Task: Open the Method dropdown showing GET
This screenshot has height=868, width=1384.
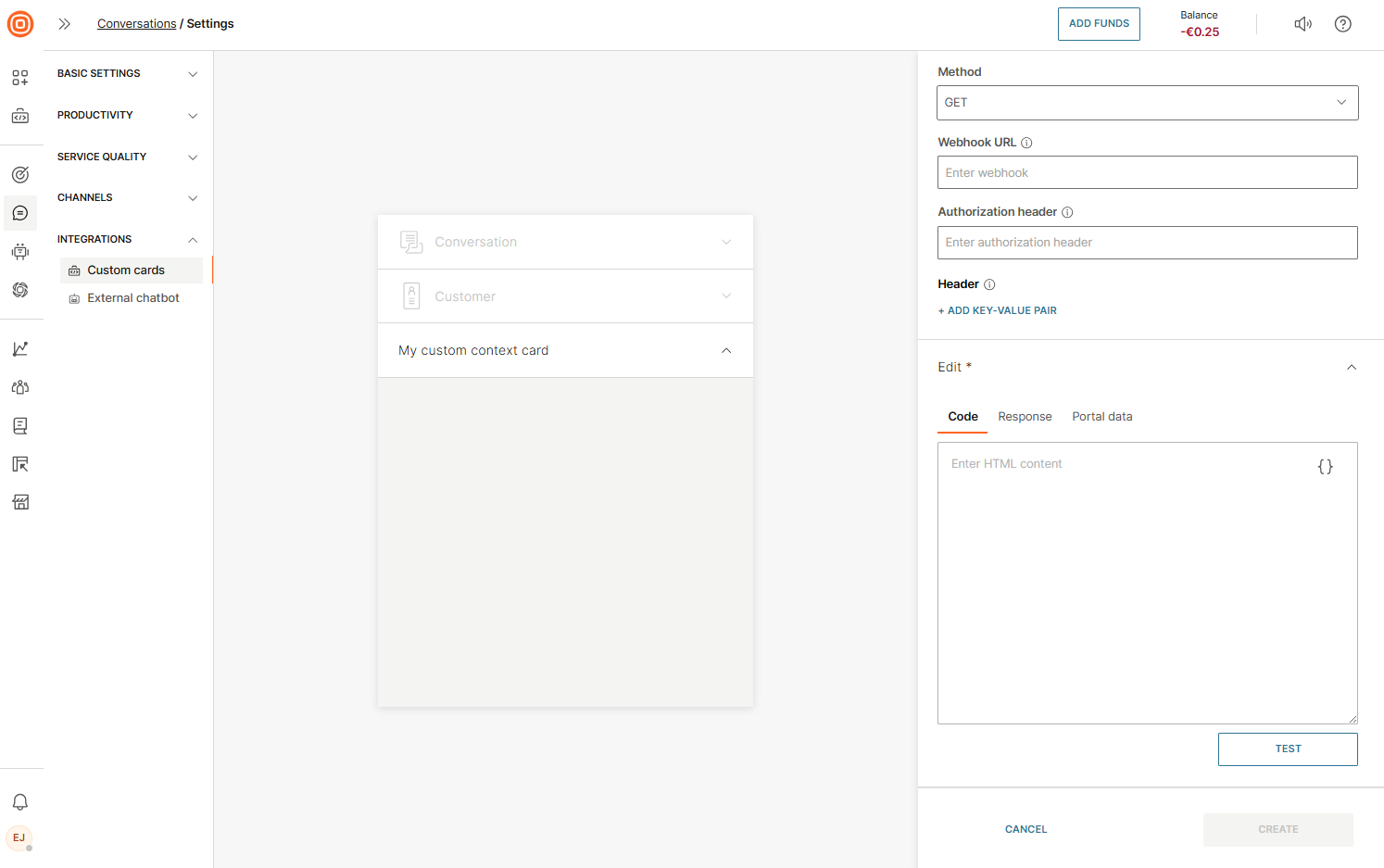Action: (x=1147, y=103)
